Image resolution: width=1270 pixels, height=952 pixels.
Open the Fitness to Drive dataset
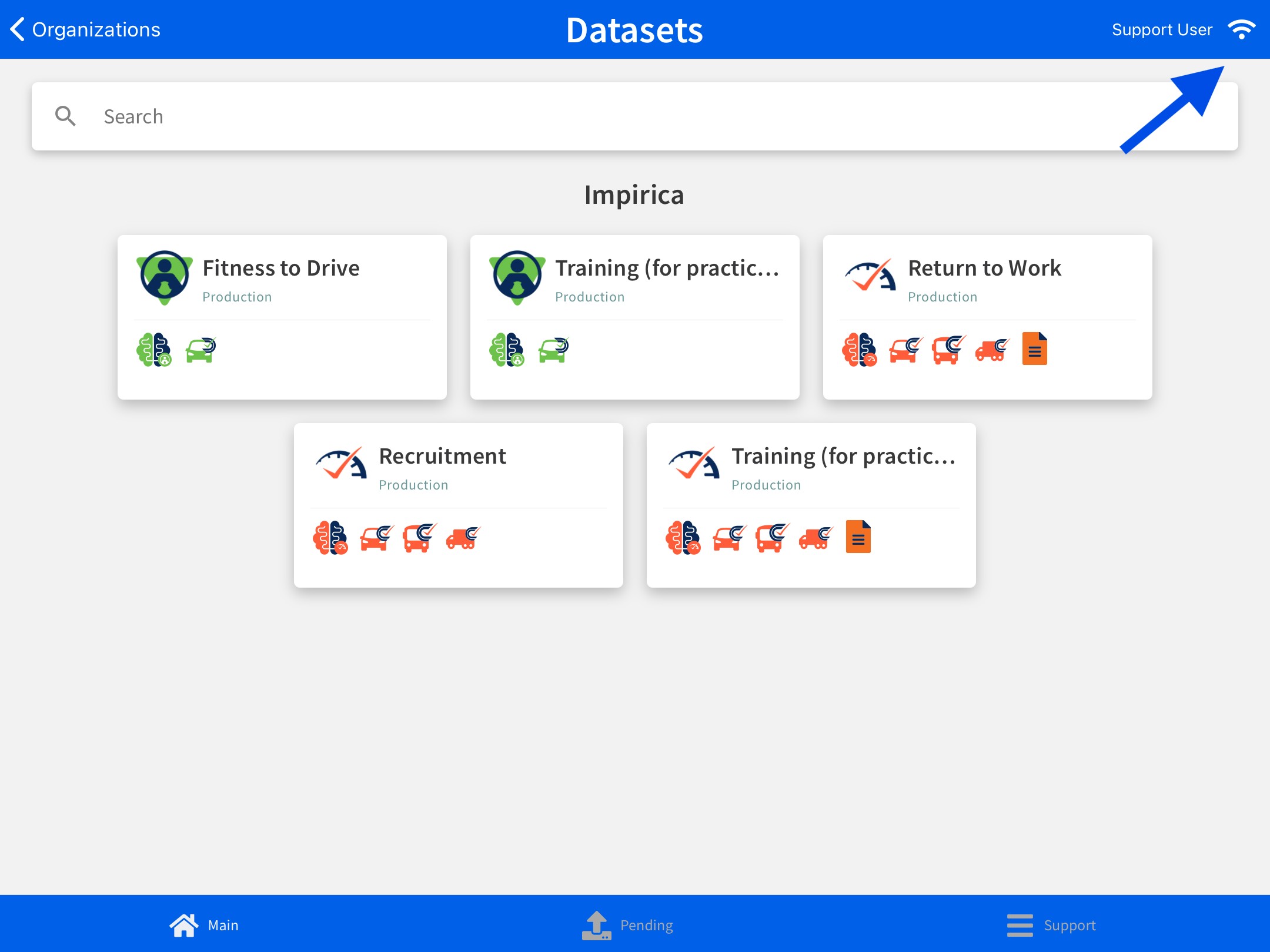(281, 268)
